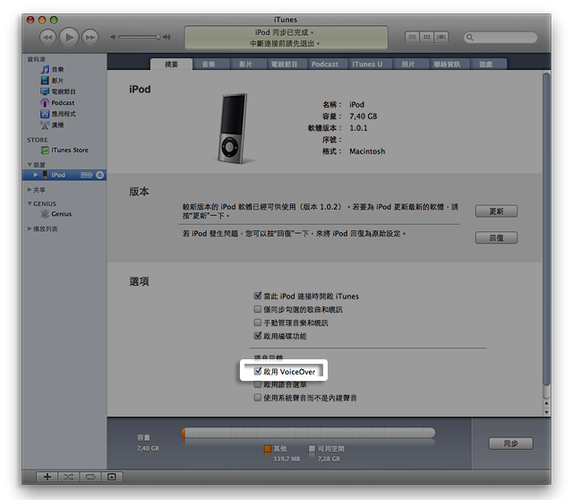This screenshot has width=573, height=500.
Task: Click the volume slider track
Action: [139, 37]
